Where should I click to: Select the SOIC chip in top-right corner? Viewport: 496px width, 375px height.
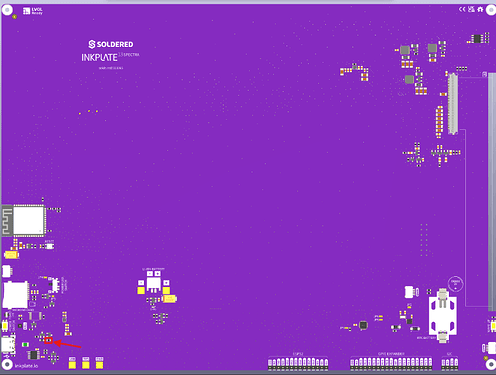478,39
